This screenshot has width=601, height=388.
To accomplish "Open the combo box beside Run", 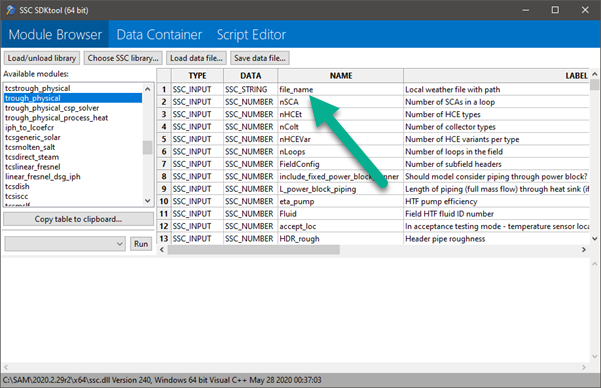I will click(x=65, y=244).
